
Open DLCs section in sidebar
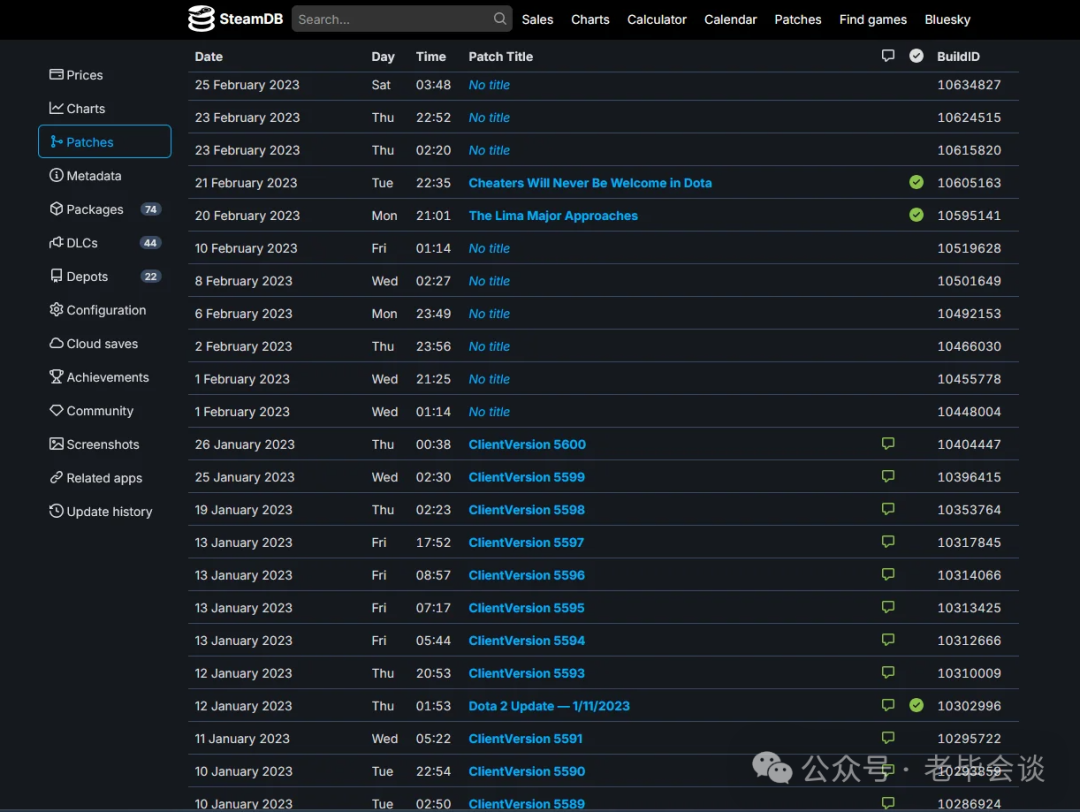click(105, 243)
